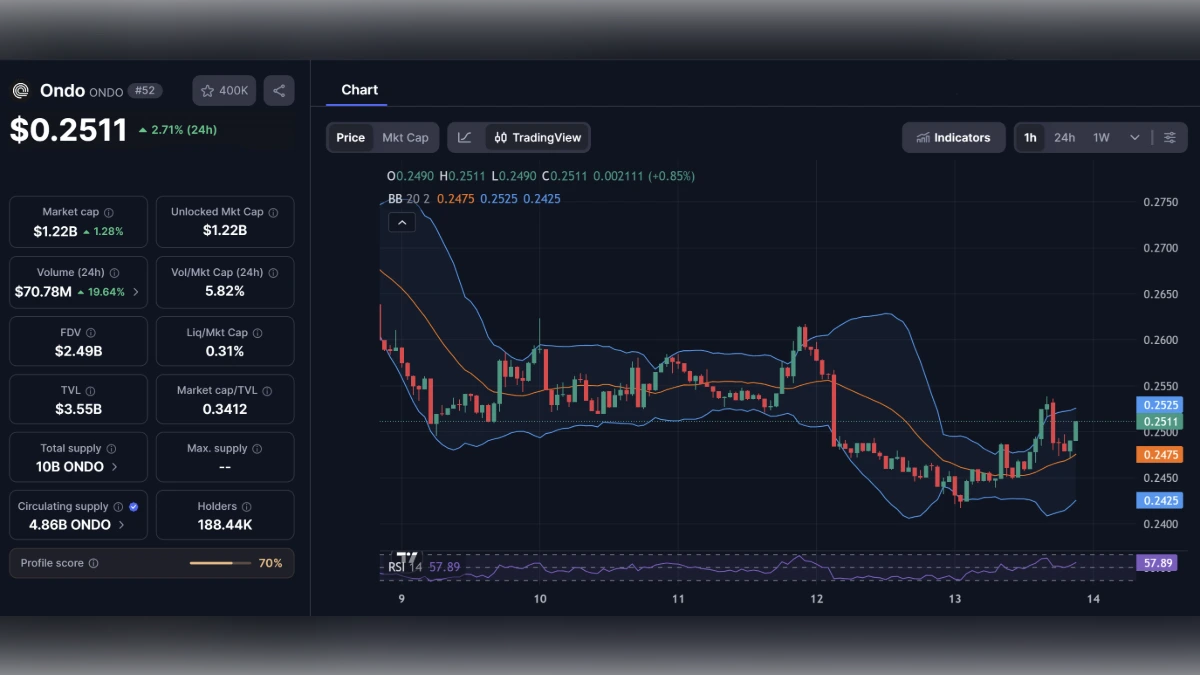Switch chart style with the line chart icon
Screen dimensions: 1200x675
[x=464, y=137]
